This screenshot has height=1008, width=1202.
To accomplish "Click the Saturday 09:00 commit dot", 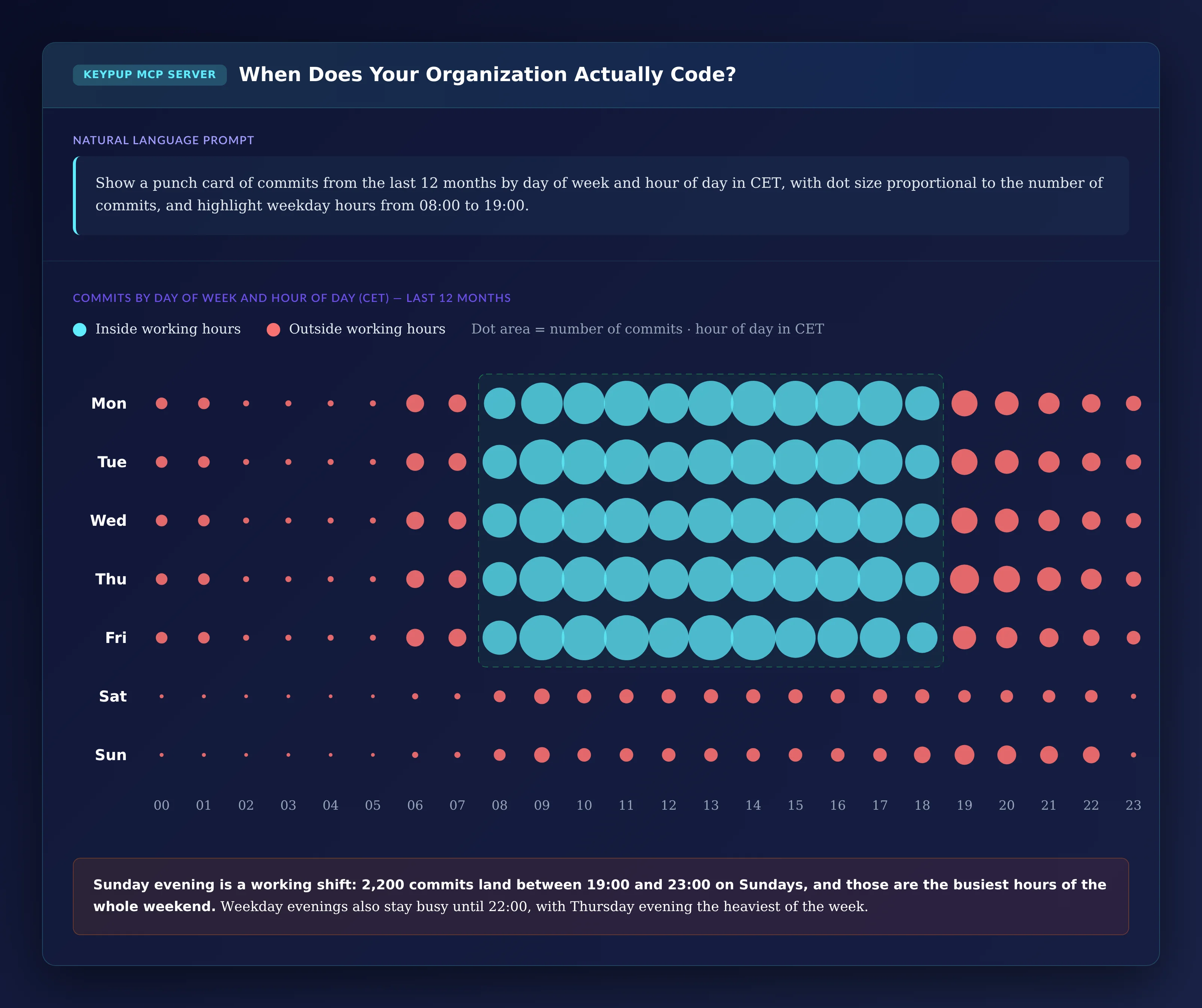I will click(x=542, y=696).
